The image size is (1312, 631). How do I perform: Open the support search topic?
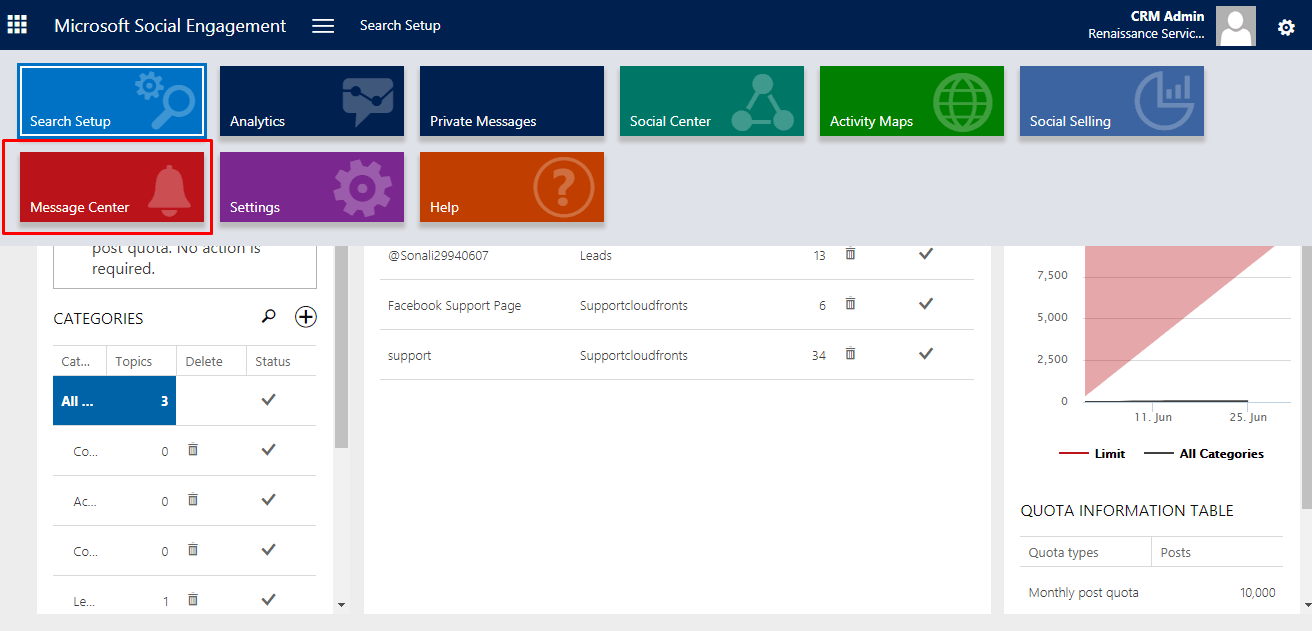click(x=409, y=355)
